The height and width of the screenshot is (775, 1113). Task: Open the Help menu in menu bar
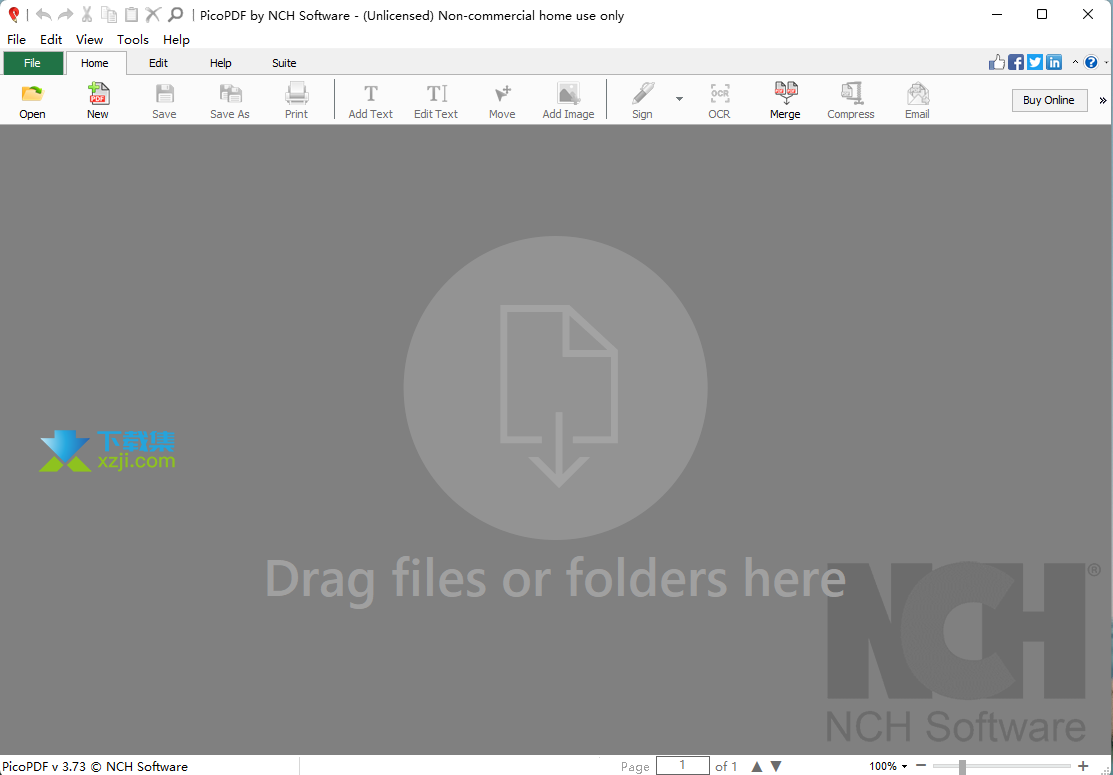coord(176,40)
